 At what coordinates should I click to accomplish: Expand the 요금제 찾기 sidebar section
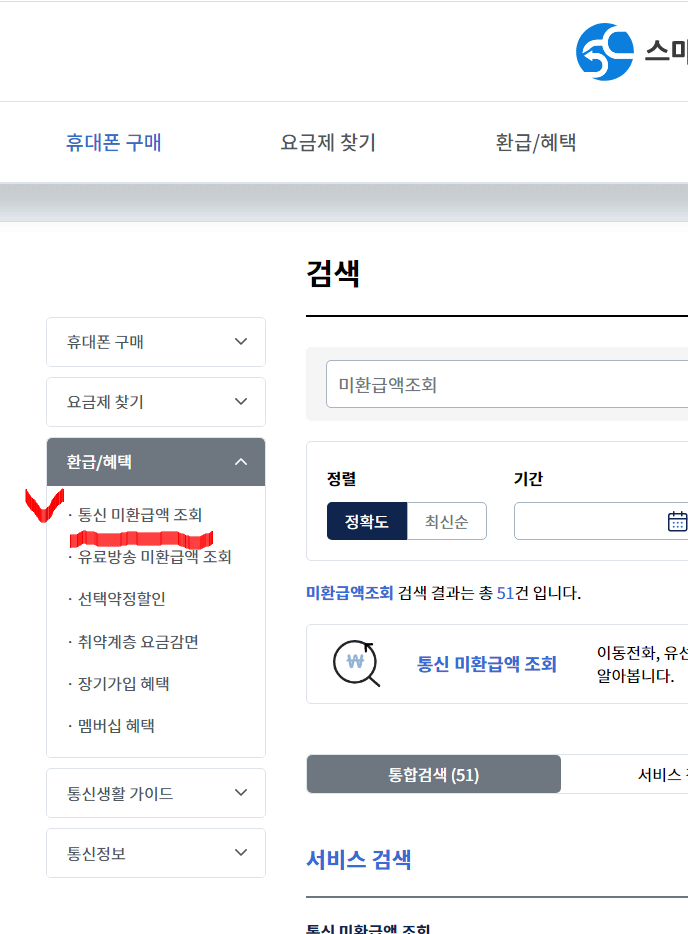pos(155,401)
